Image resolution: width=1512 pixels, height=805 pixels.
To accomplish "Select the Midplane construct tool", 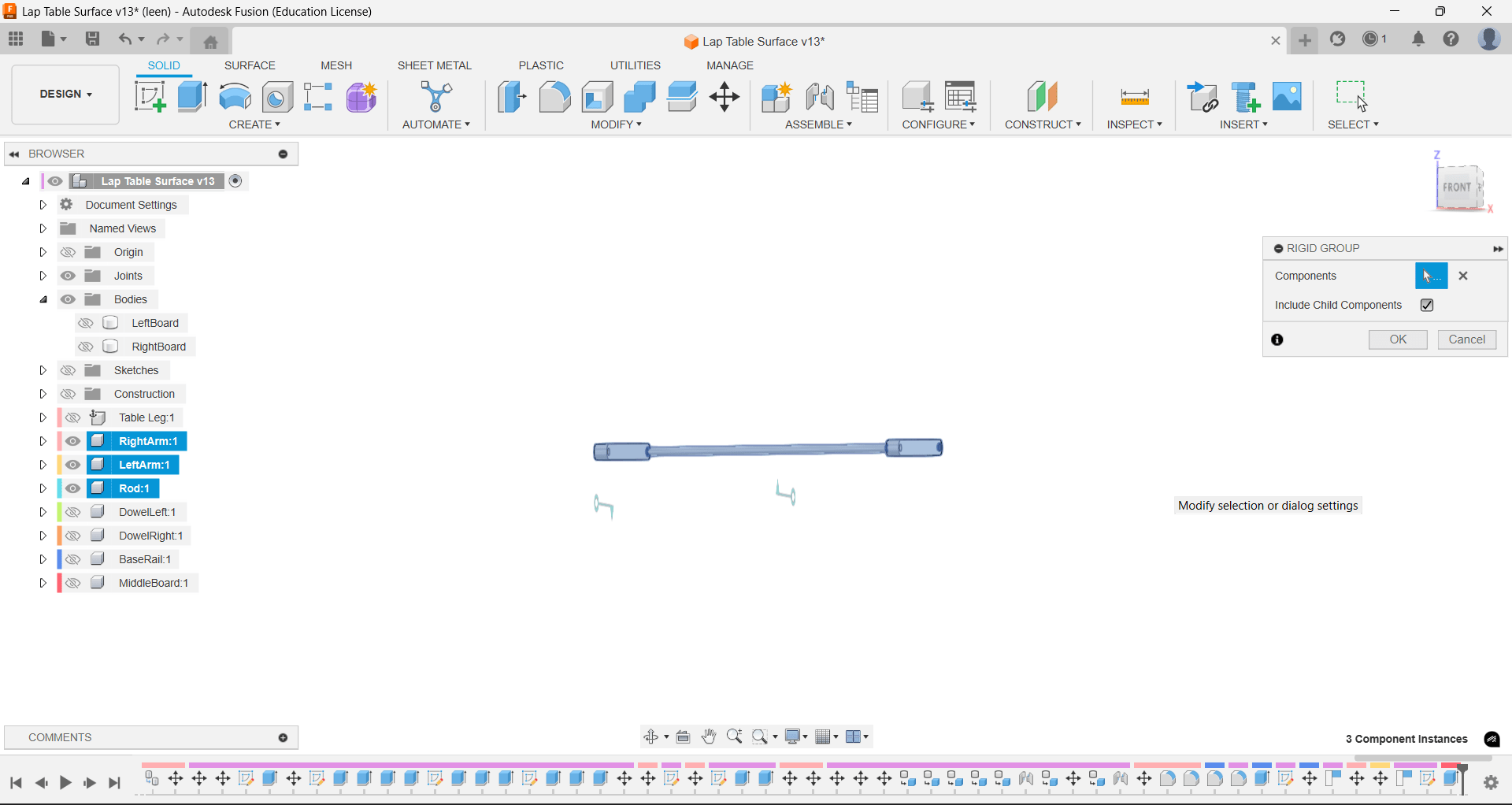I will 1043,97.
